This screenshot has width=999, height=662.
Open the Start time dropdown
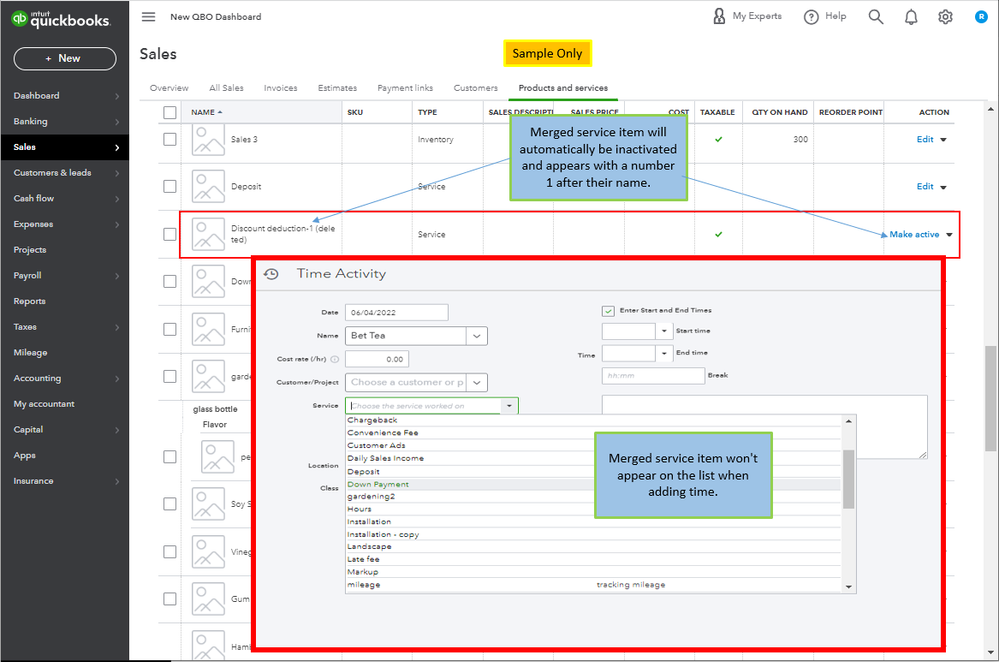click(664, 331)
